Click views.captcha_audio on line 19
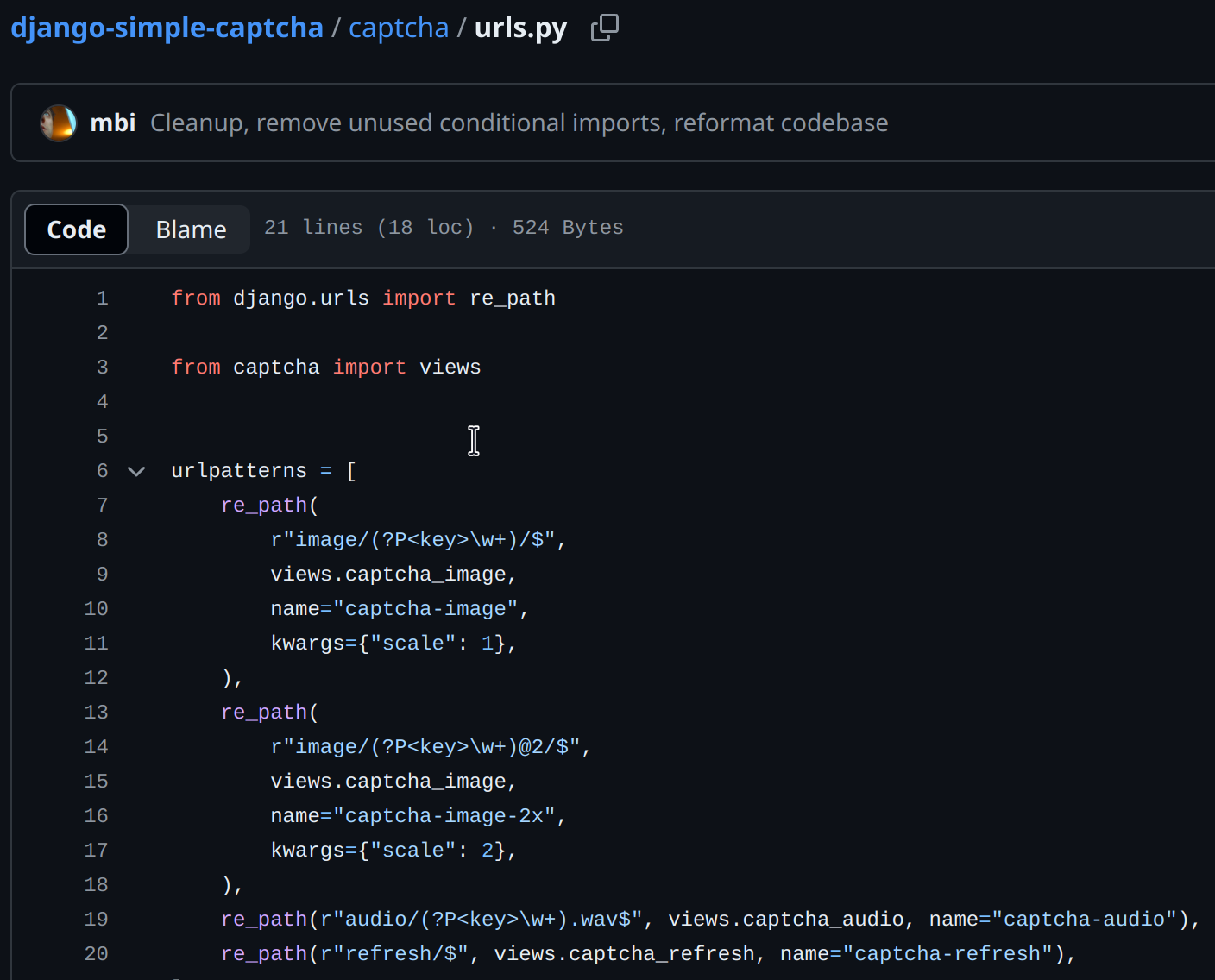Viewport: 1215px width, 980px height. coord(786,920)
